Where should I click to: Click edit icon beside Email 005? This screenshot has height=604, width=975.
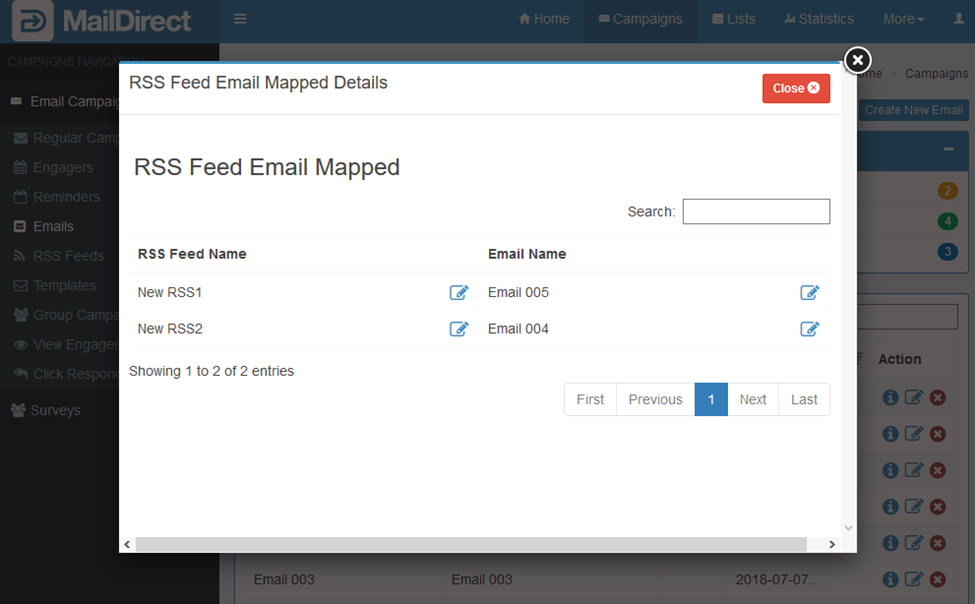tap(809, 293)
